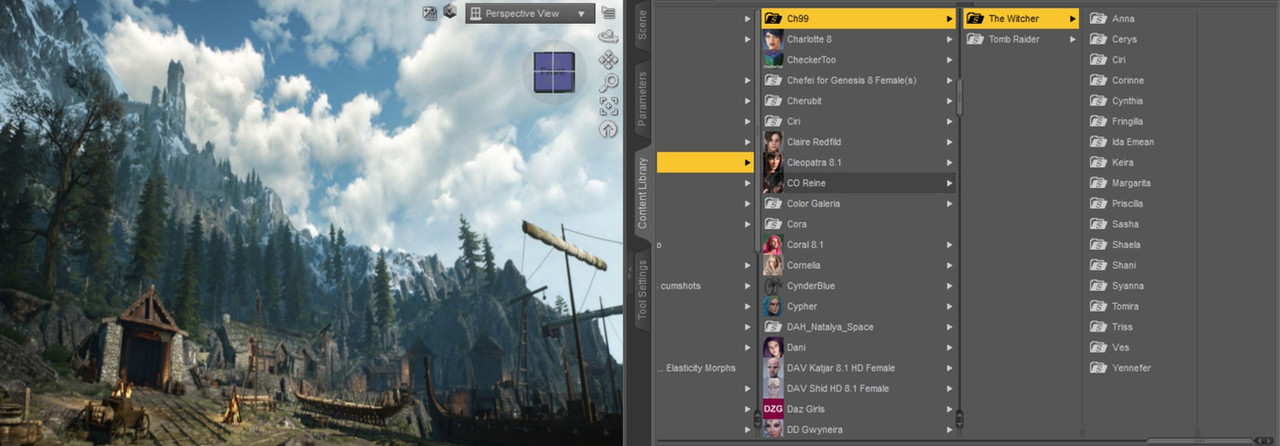Click the Anna folder icon

[x=1098, y=18]
